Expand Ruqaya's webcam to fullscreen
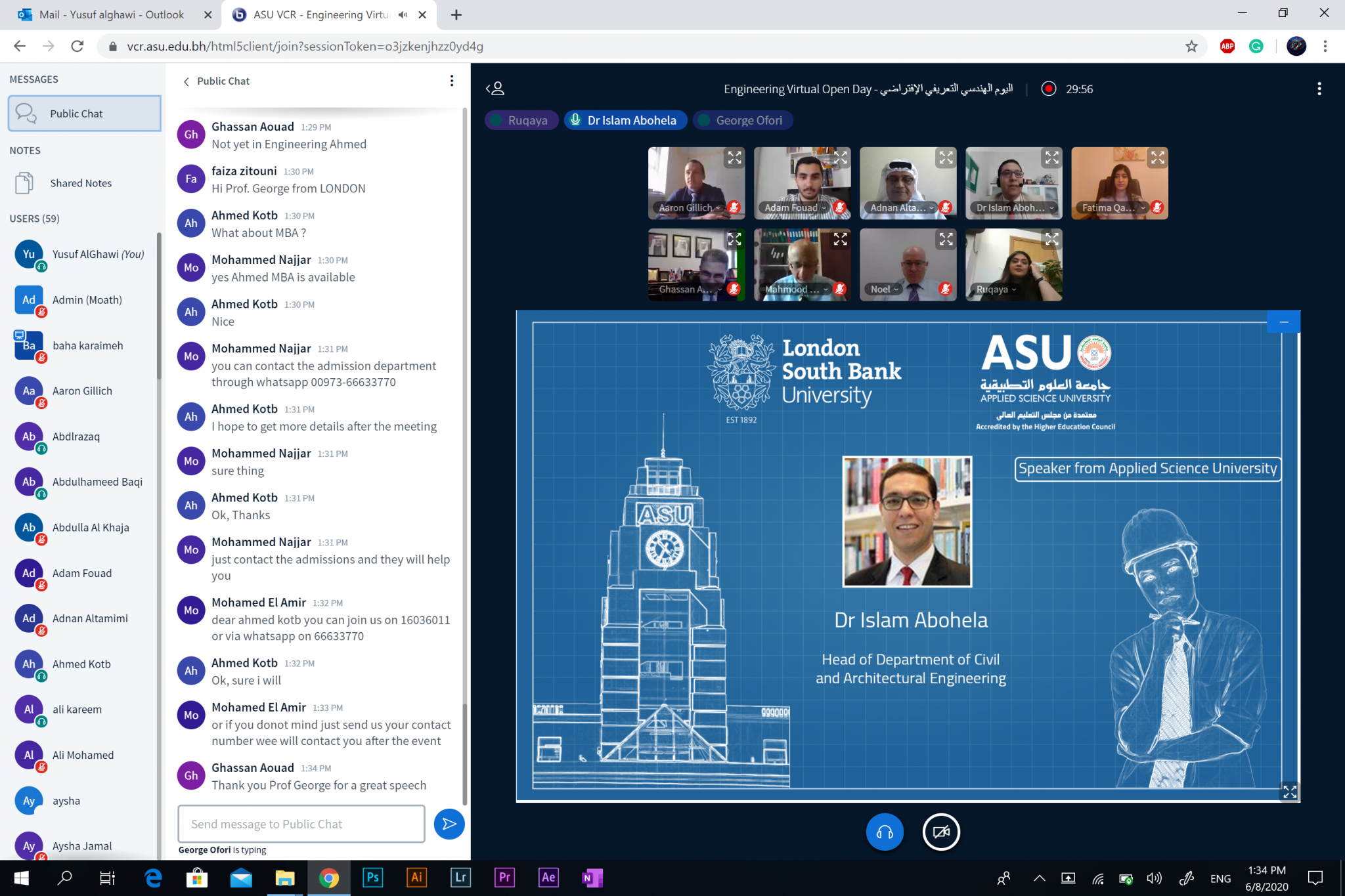This screenshot has height=896, width=1345. (x=1052, y=240)
